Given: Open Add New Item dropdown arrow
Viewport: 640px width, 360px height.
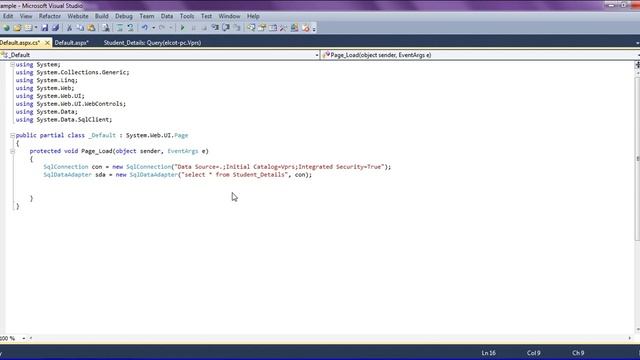Looking at the screenshot, I should click(36, 28).
